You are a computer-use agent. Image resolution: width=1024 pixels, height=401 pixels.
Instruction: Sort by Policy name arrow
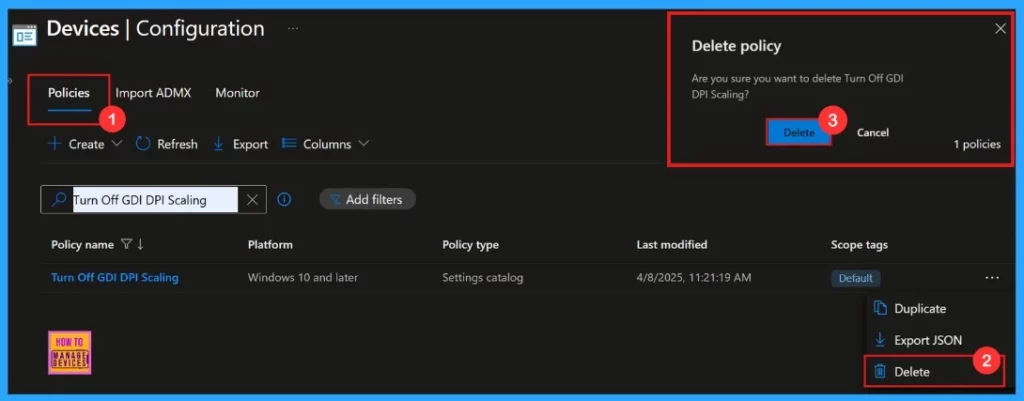(140, 244)
